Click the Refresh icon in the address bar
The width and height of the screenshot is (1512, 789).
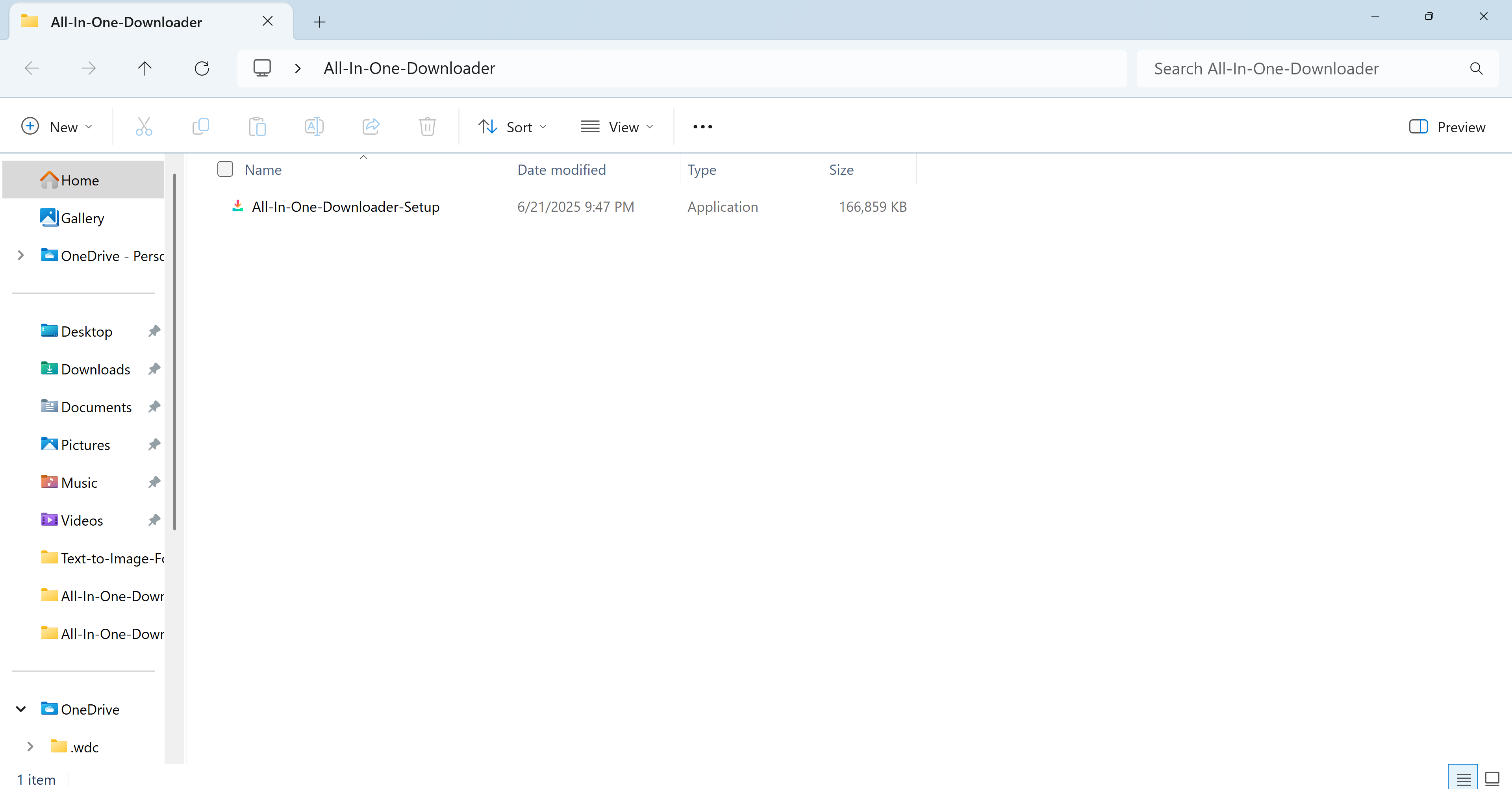click(202, 68)
